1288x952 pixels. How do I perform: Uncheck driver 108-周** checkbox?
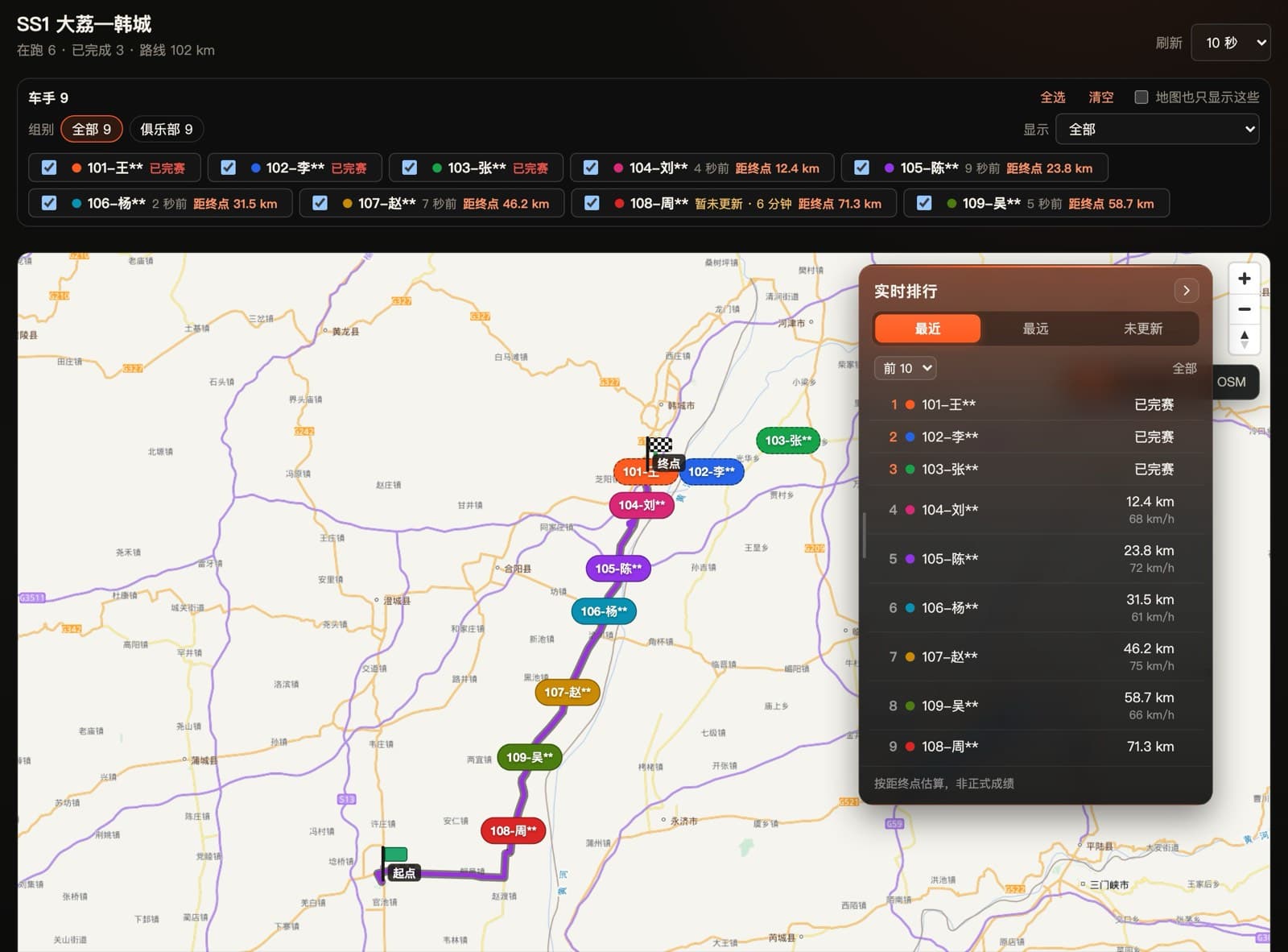pos(592,203)
